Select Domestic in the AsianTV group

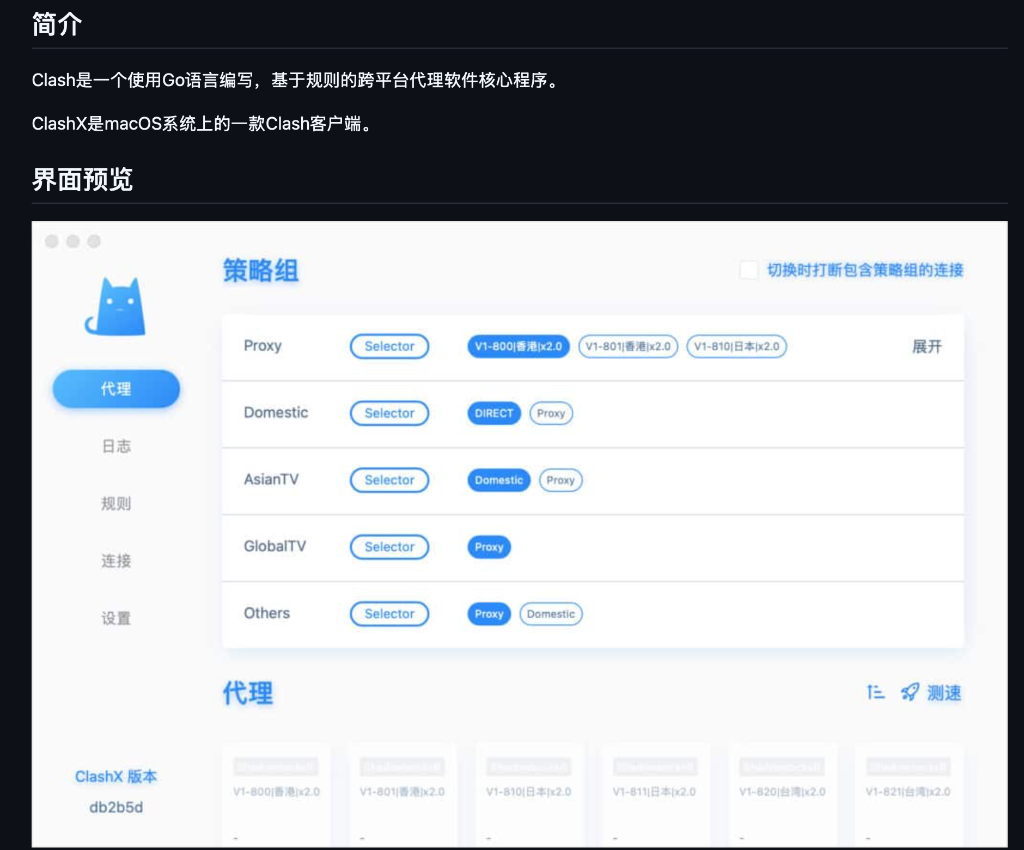(x=499, y=480)
